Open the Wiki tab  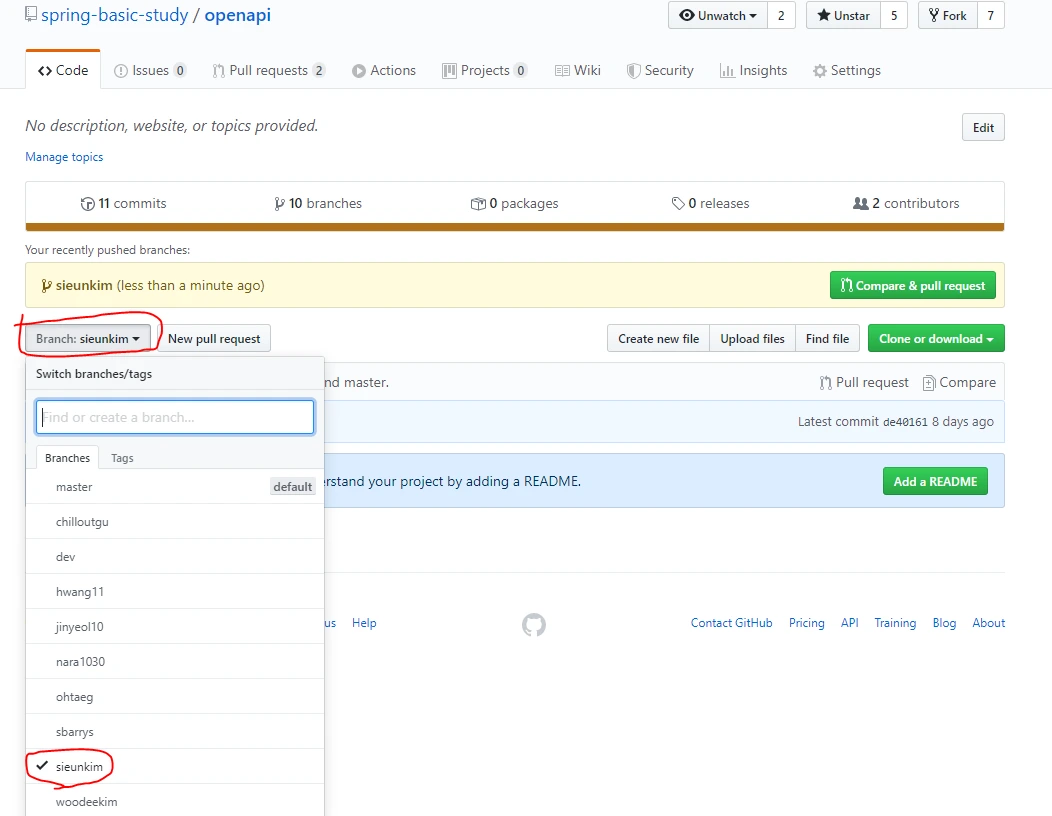(x=578, y=70)
